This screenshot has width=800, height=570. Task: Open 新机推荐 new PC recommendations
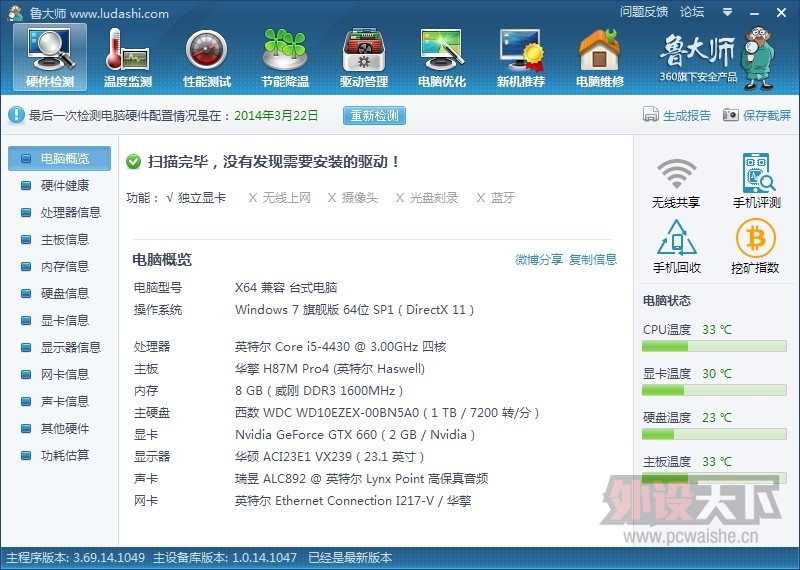coord(521,57)
